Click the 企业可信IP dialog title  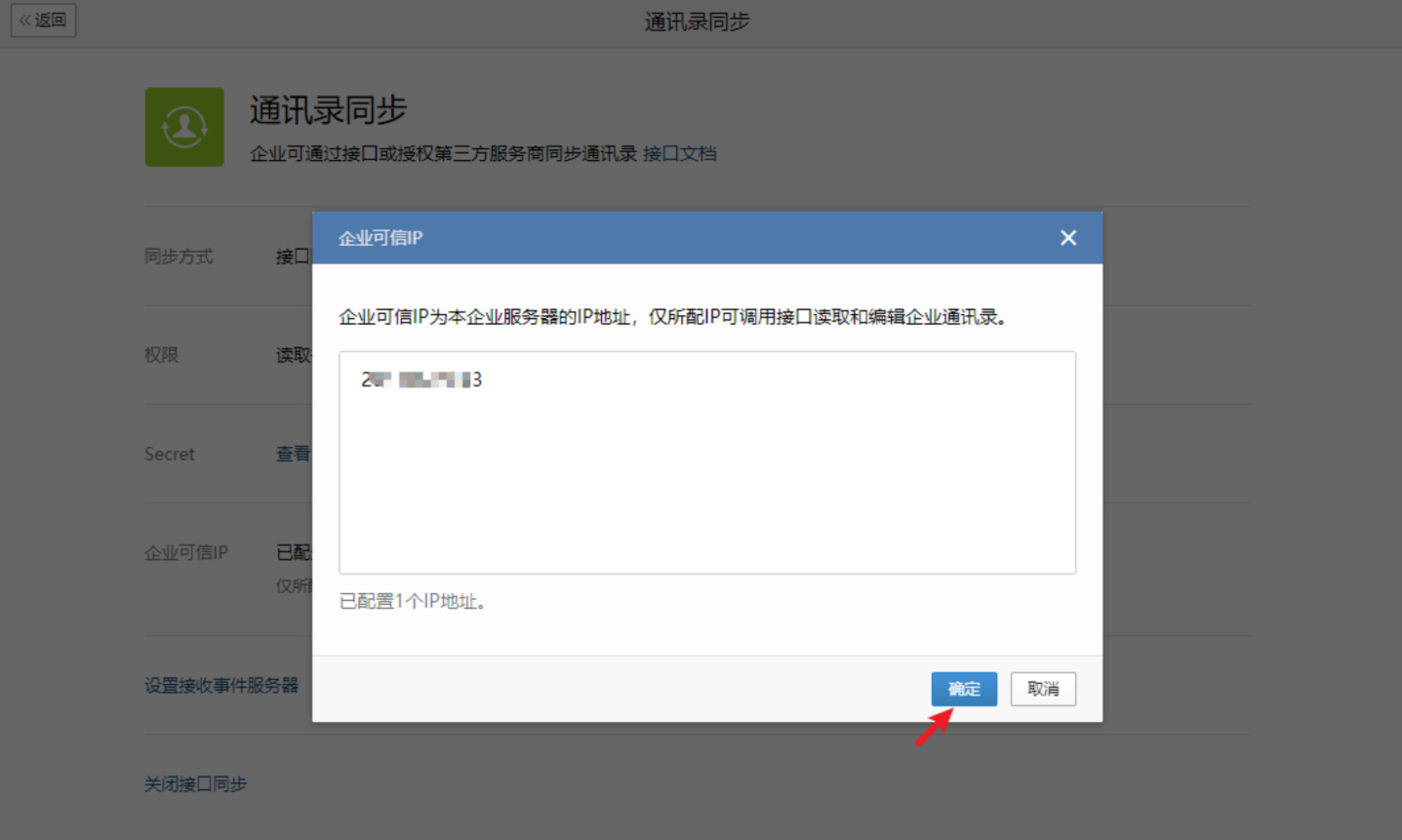pyautogui.click(x=381, y=238)
